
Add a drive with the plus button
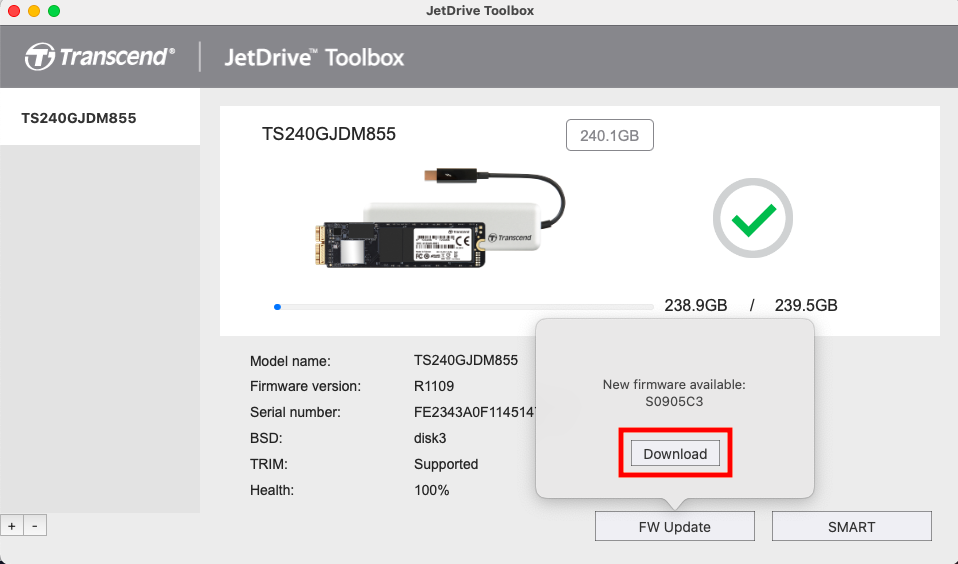point(12,526)
